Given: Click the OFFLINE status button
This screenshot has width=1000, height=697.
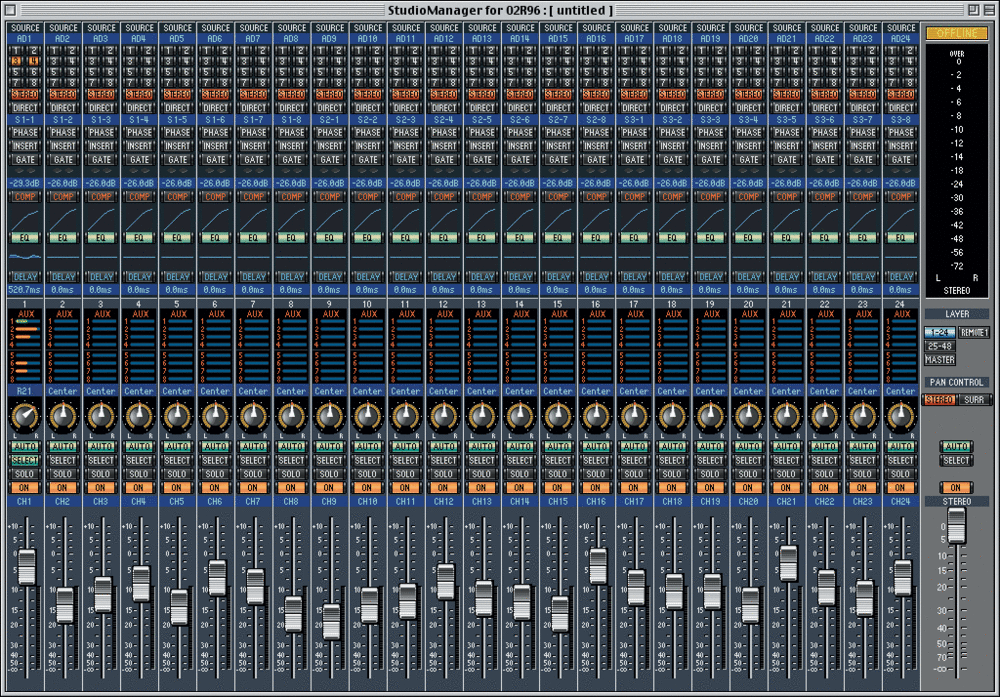Looking at the screenshot, I should click(956, 33).
